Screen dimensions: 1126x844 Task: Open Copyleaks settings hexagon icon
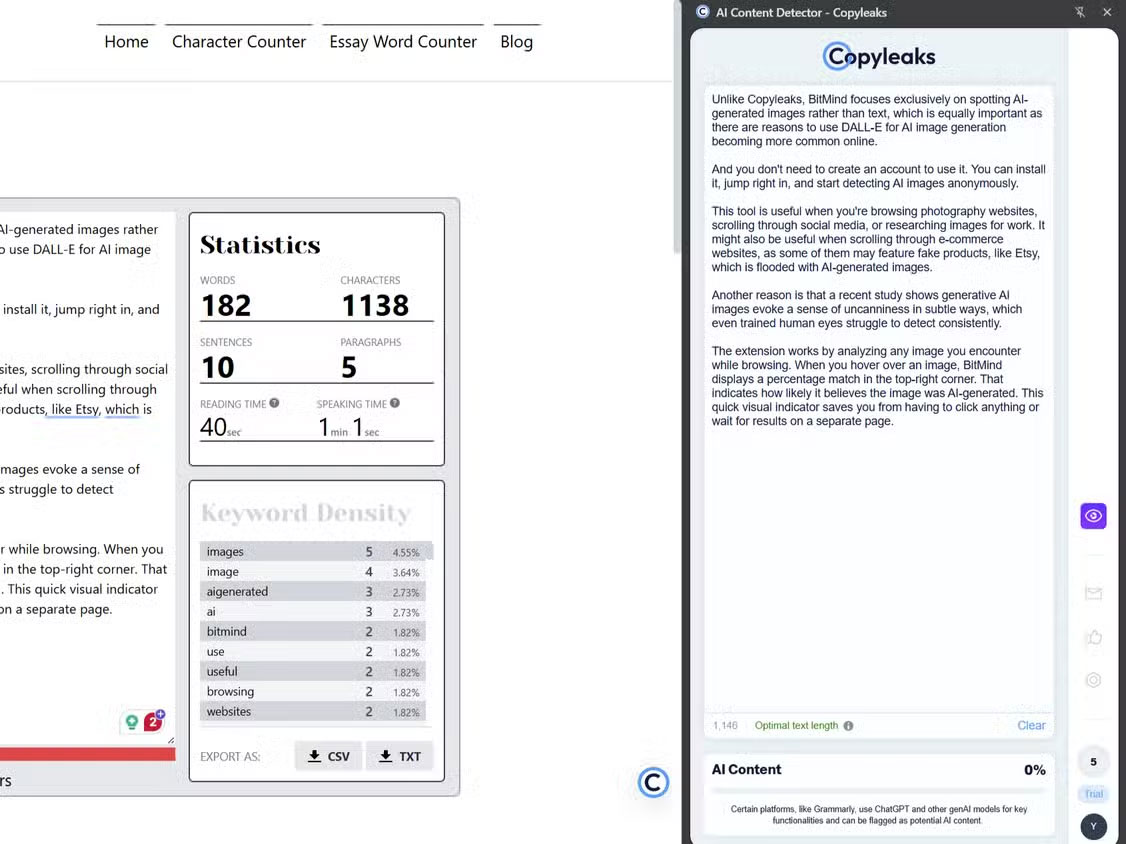pyautogui.click(x=1093, y=680)
